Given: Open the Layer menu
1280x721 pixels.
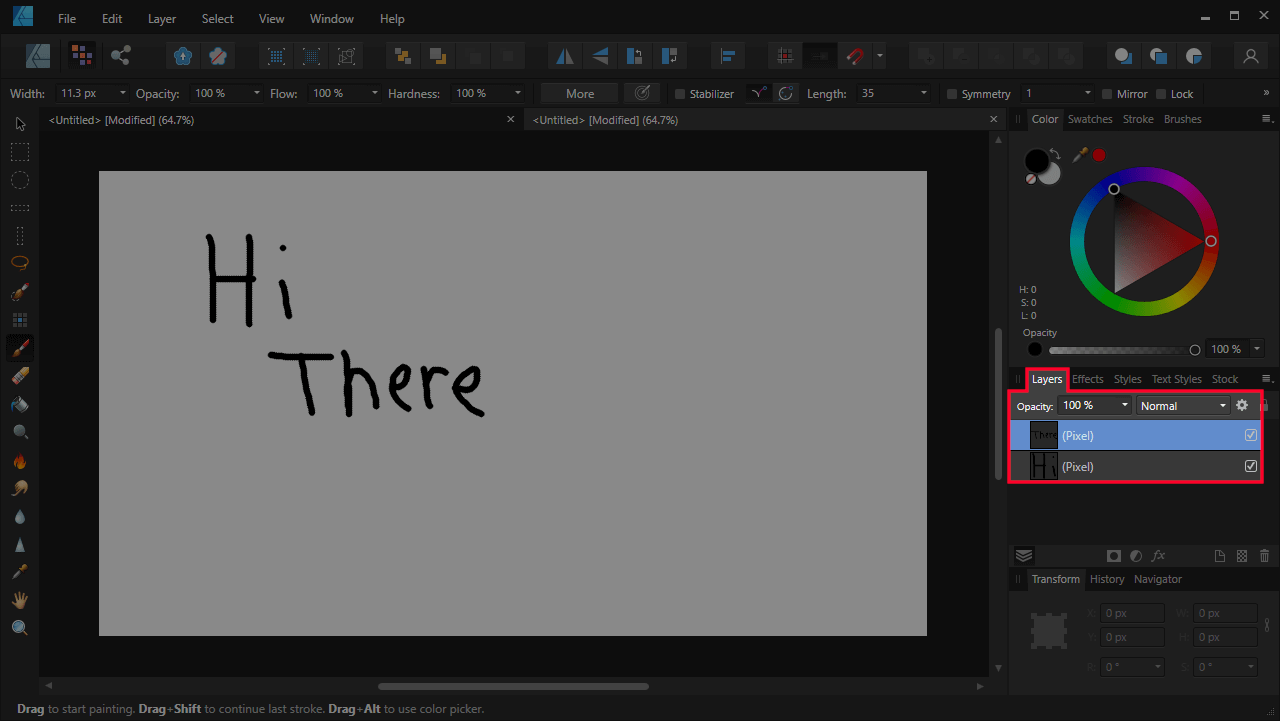Looking at the screenshot, I should [x=161, y=18].
